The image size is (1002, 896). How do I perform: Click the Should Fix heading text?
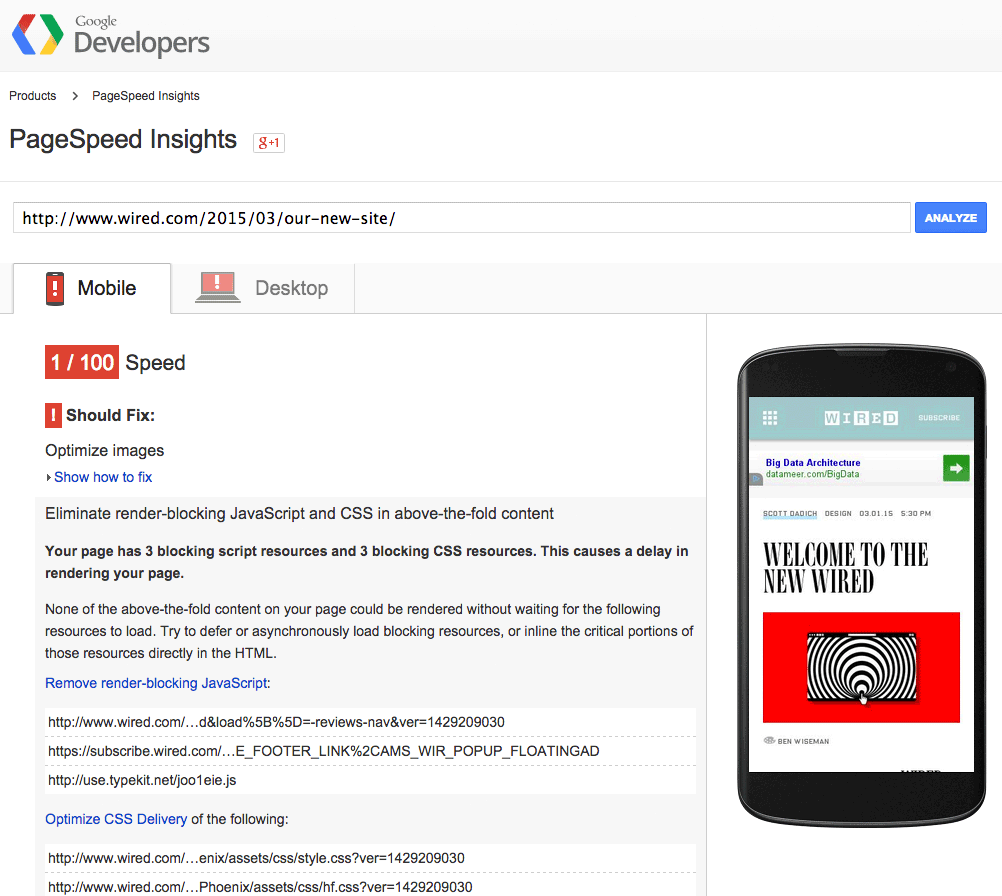tap(111, 415)
